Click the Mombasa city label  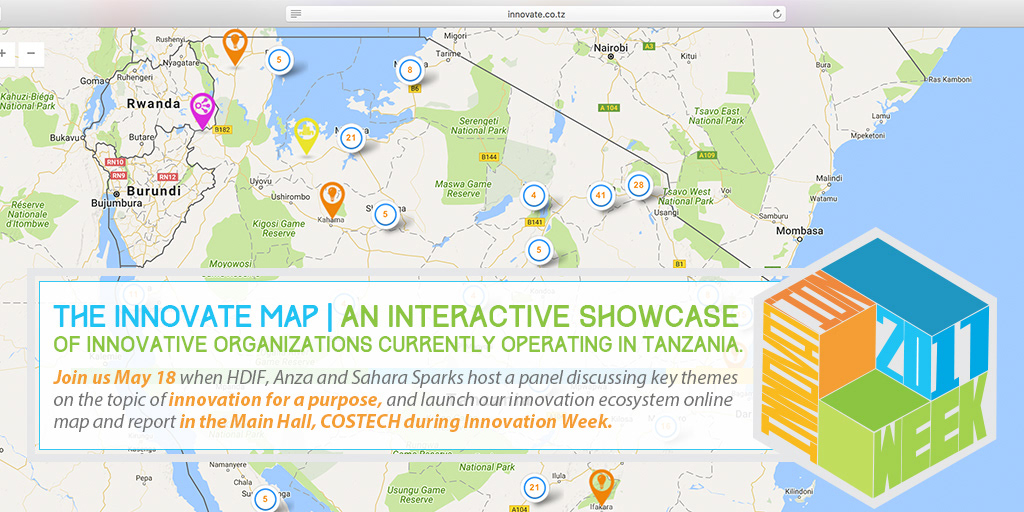[799, 231]
